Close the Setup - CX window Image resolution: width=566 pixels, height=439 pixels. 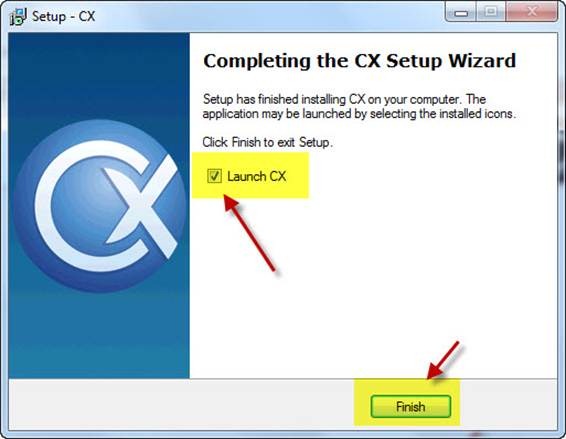tap(531, 13)
